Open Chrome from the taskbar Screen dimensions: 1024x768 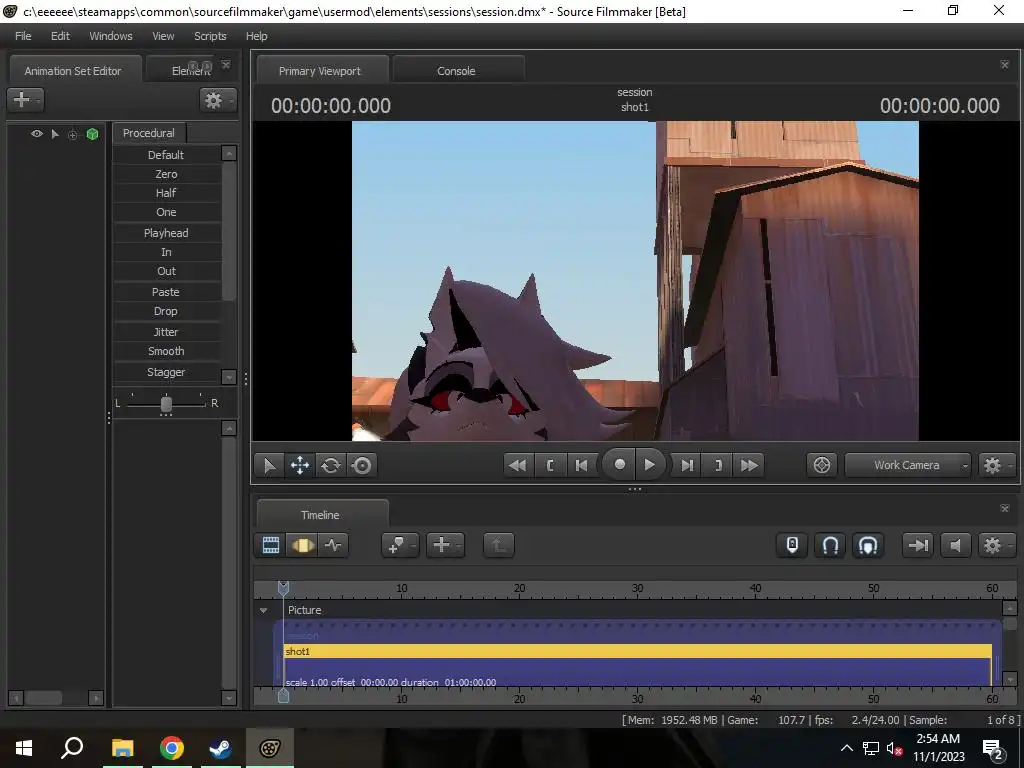click(x=172, y=748)
